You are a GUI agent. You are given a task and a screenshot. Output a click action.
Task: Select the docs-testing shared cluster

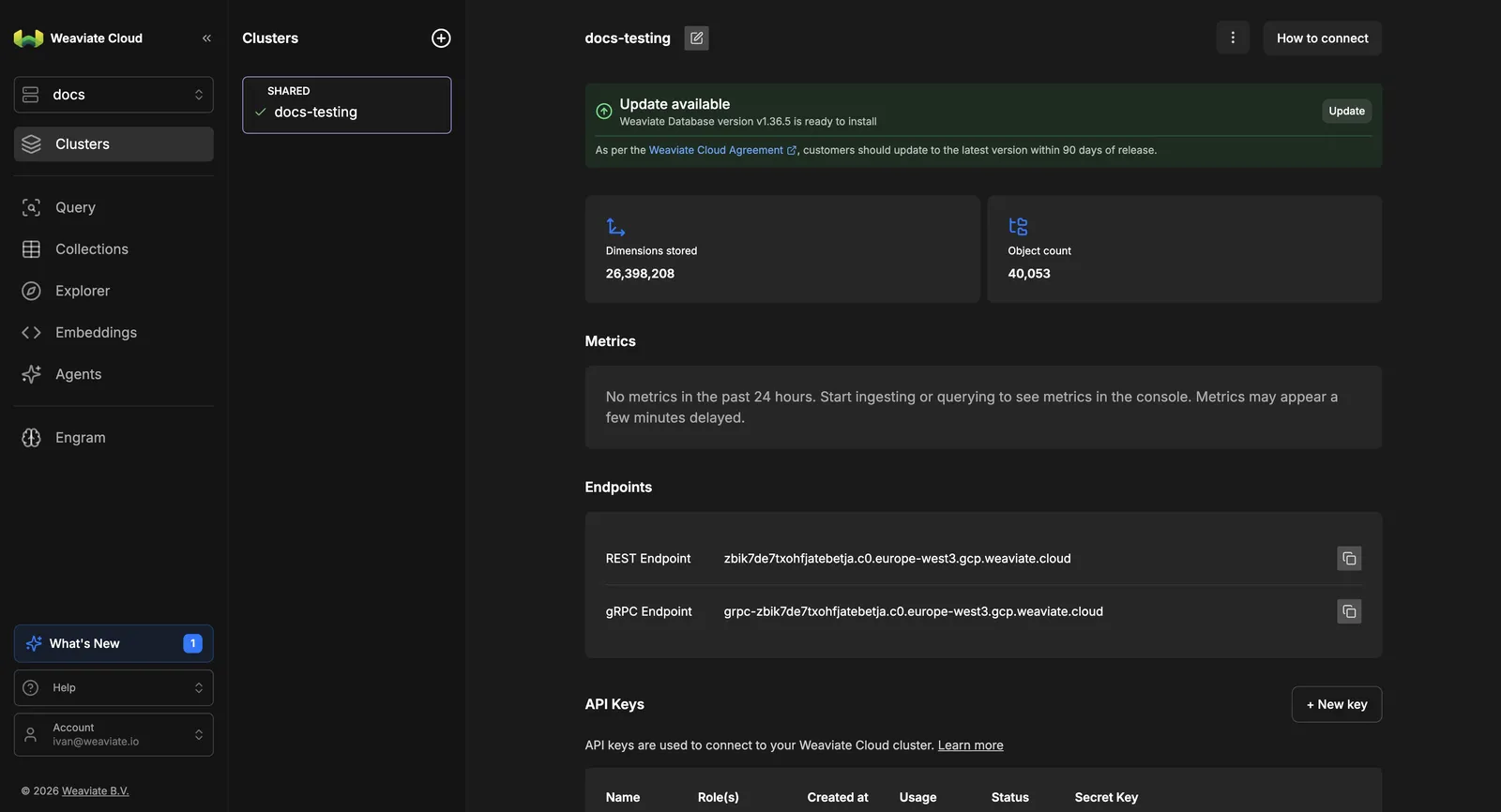pyautogui.click(x=347, y=105)
